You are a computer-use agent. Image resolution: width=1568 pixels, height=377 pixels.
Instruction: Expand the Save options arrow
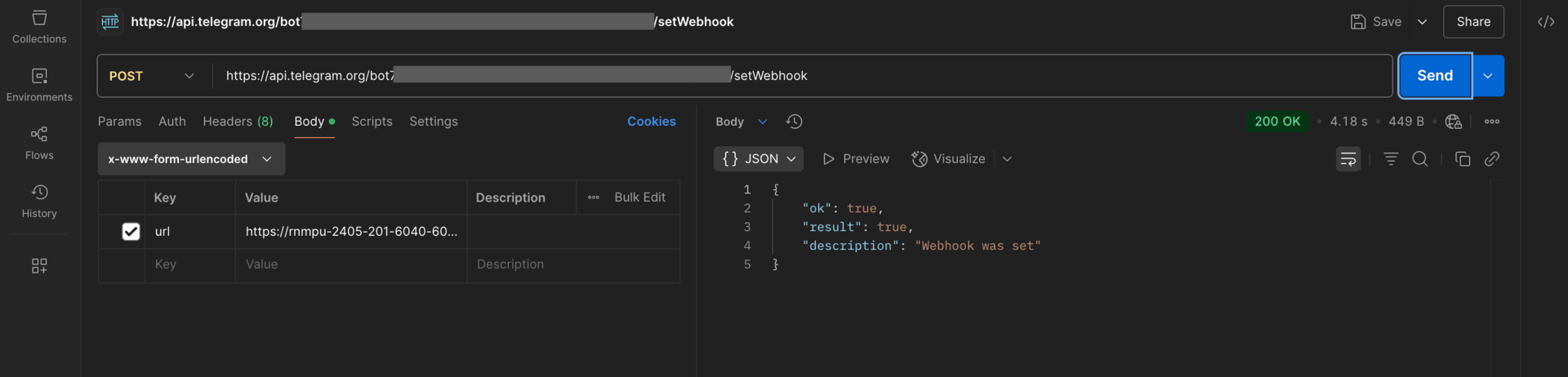point(1422,22)
